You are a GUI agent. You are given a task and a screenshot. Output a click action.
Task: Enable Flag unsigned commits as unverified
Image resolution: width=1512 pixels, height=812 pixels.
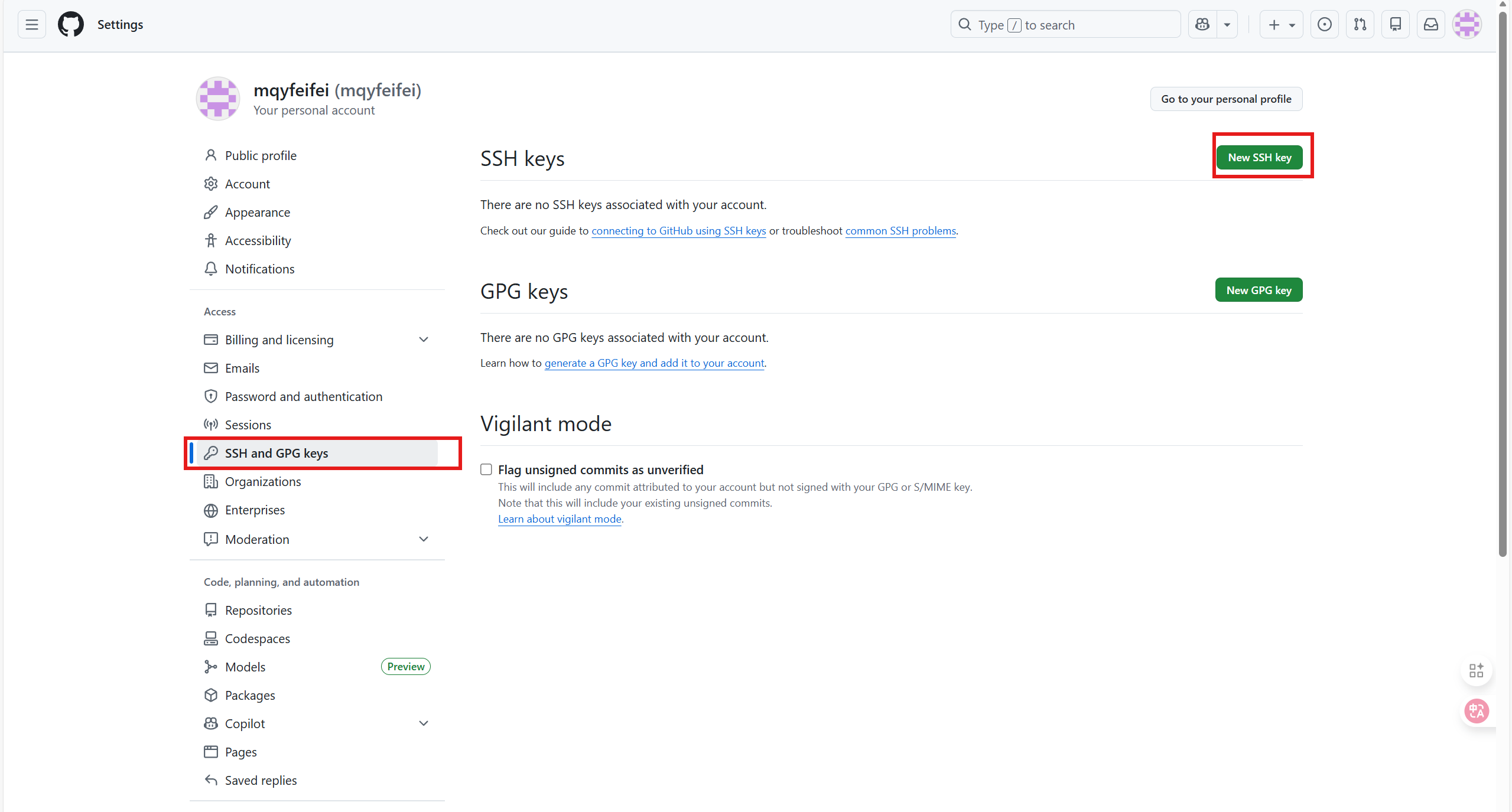(x=486, y=469)
